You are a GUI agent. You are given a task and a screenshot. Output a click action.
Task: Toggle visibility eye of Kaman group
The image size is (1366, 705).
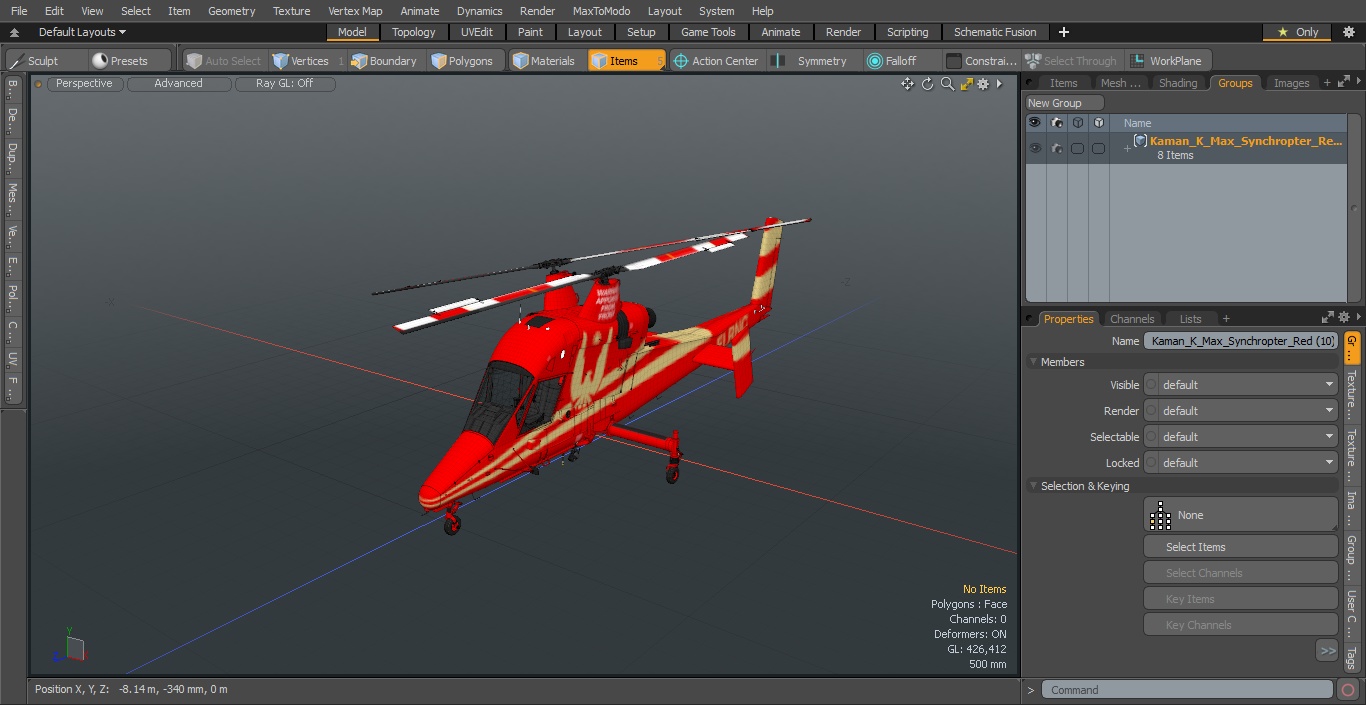pos(1034,148)
